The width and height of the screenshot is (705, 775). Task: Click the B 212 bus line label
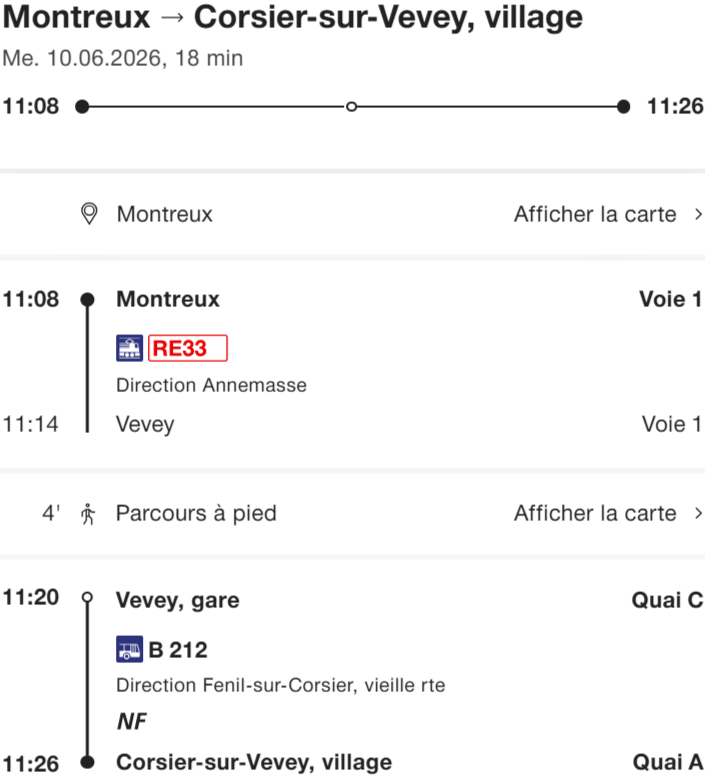[178, 650]
